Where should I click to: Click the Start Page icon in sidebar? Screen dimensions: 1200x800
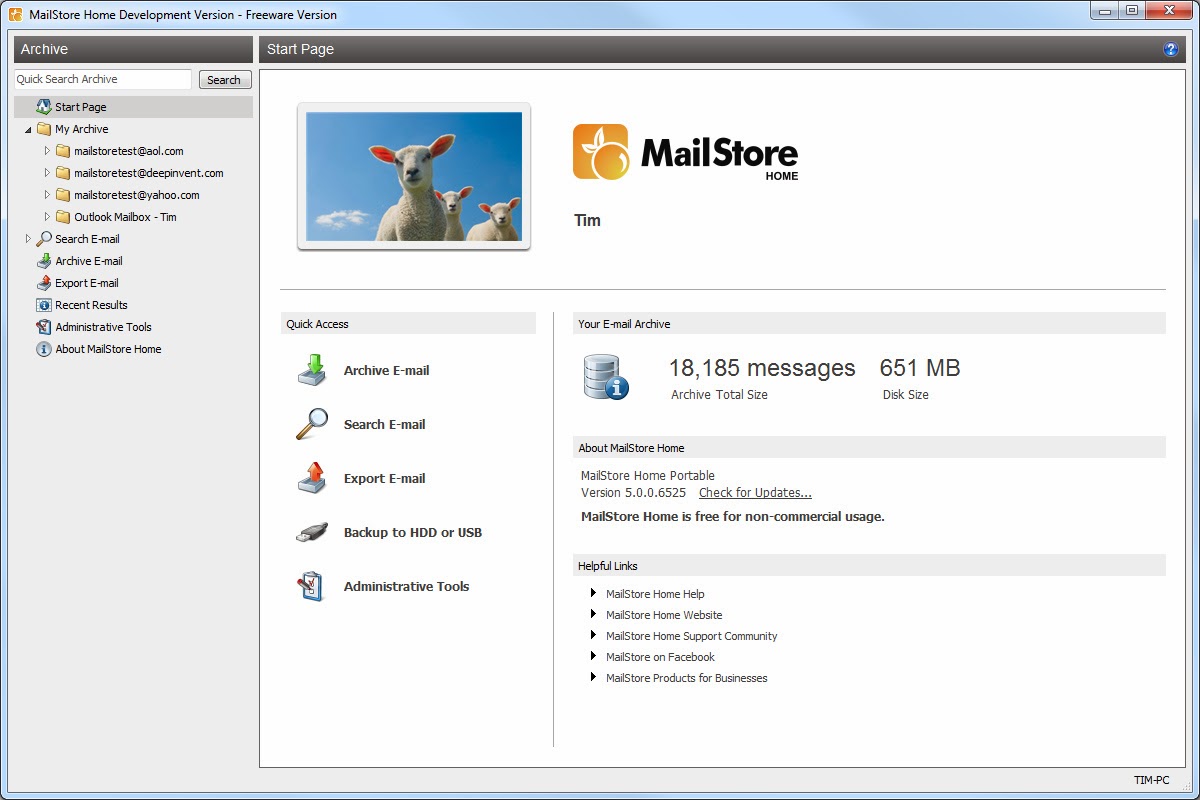[44, 107]
